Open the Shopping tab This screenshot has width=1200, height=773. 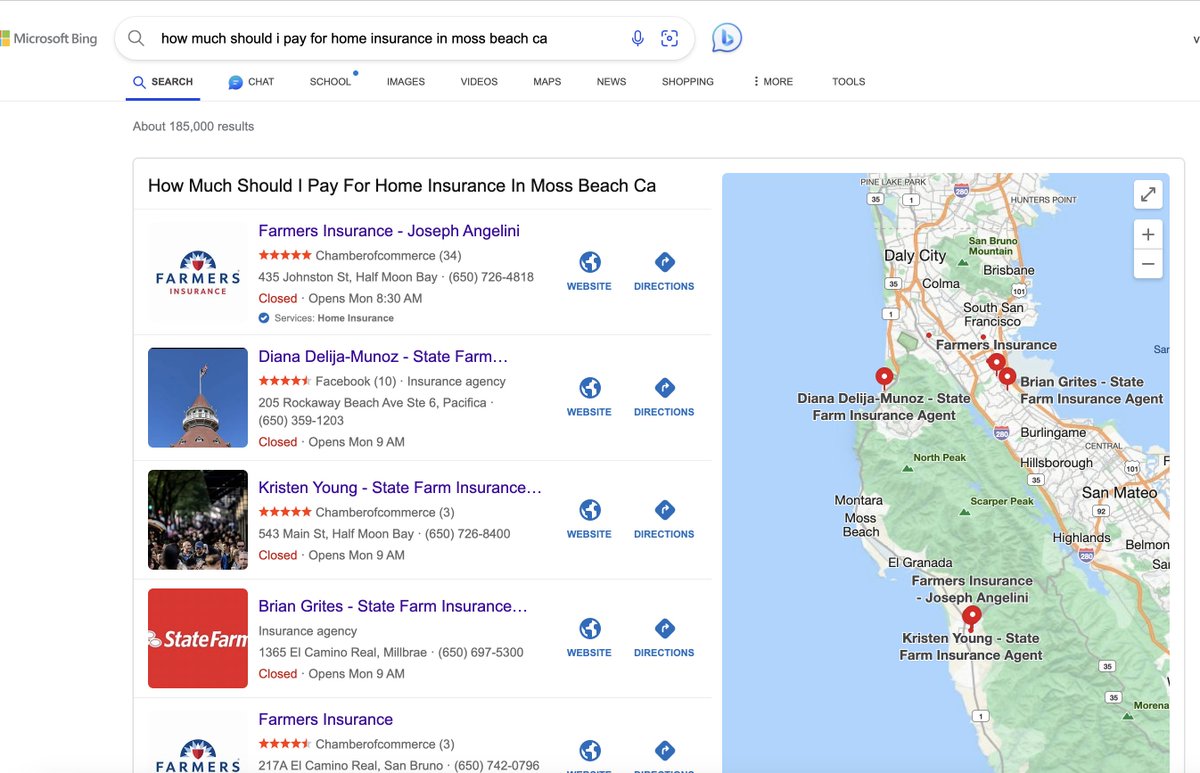[688, 82]
